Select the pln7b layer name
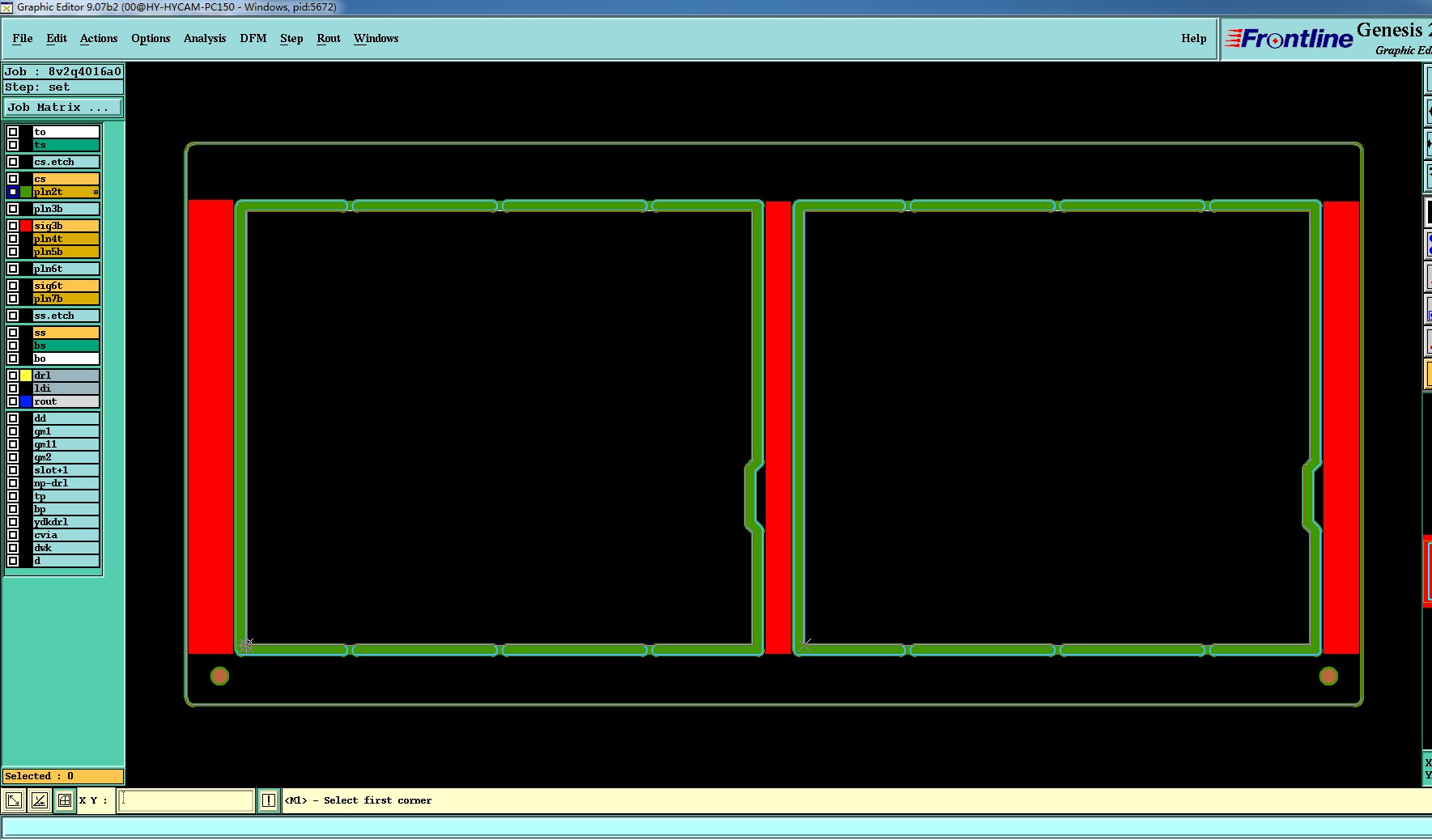Image resolution: width=1432 pixels, height=840 pixels. click(x=66, y=299)
